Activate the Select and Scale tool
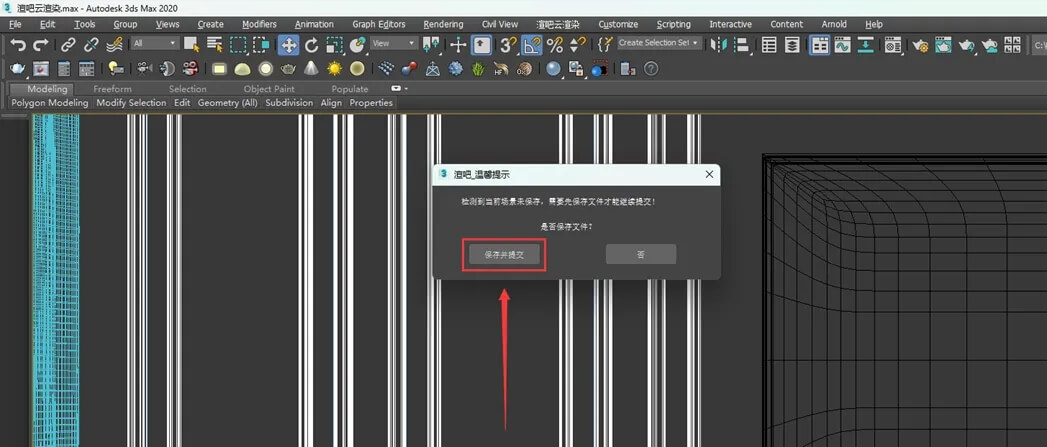Image resolution: width=1047 pixels, height=447 pixels. [335, 45]
